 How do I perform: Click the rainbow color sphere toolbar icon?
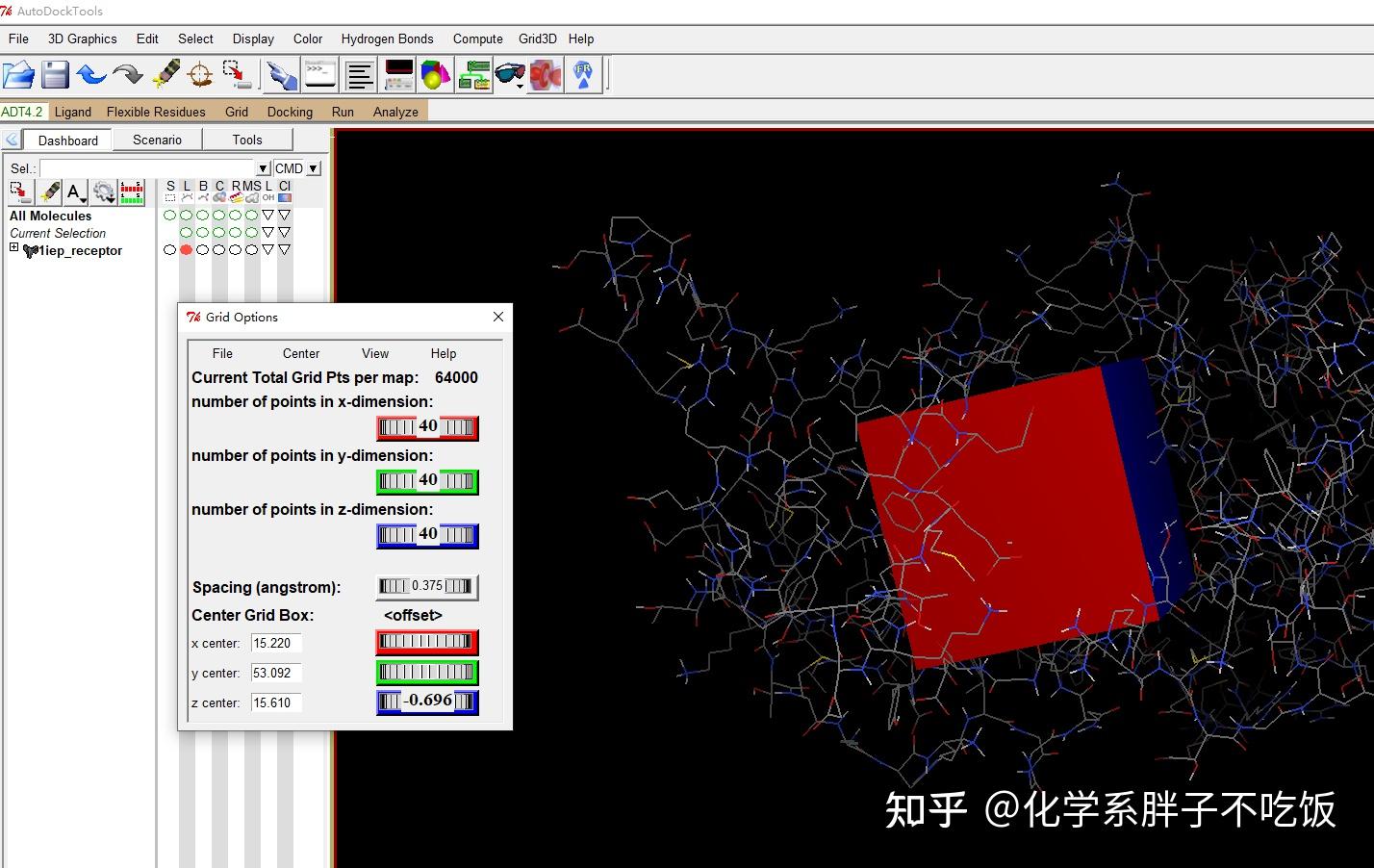pos(435,73)
